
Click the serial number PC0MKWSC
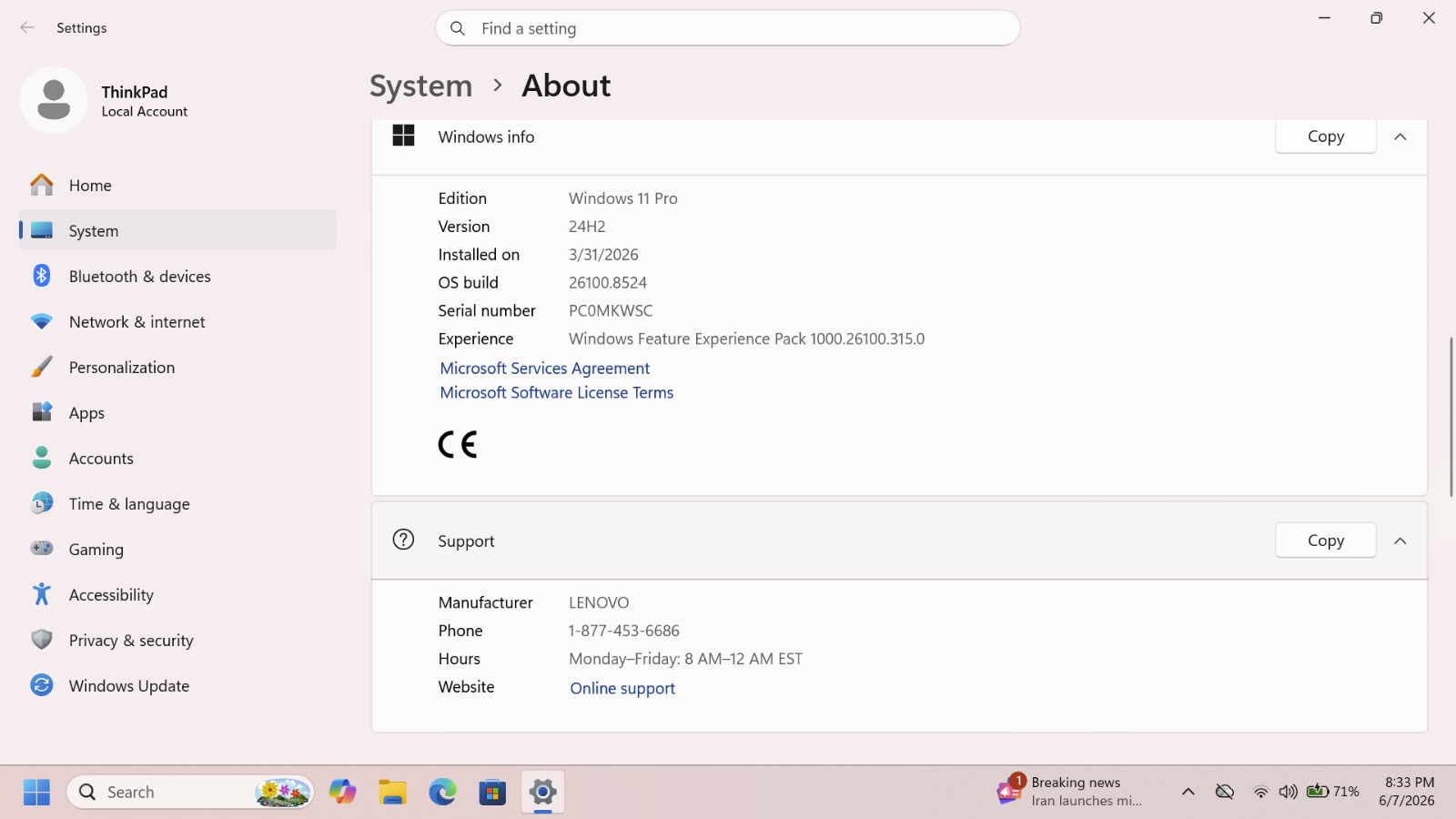(611, 310)
